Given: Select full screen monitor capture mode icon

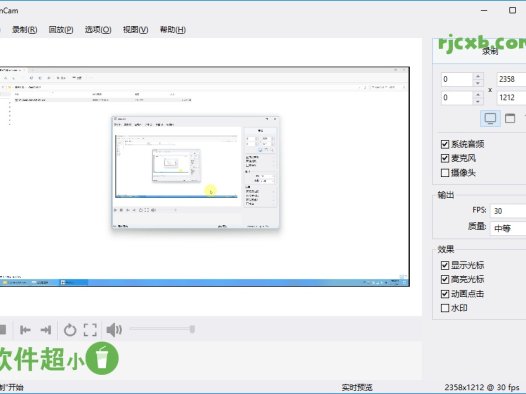Looking at the screenshot, I should 490,118.
